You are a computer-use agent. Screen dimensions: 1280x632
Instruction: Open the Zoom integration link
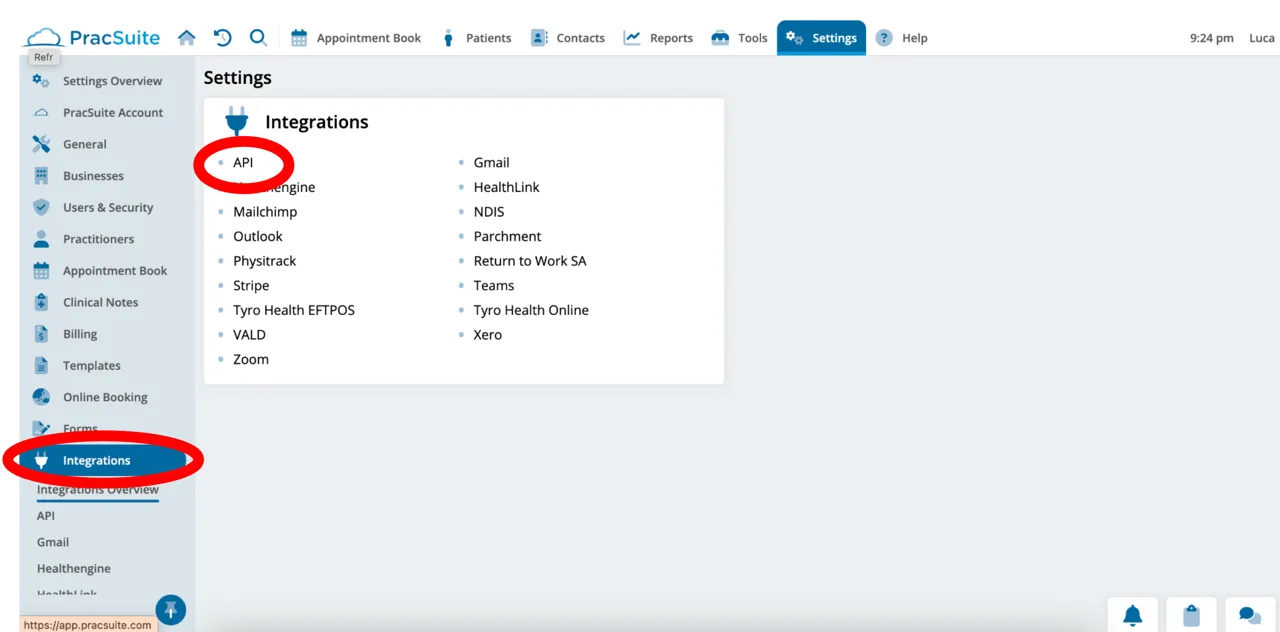(x=251, y=359)
